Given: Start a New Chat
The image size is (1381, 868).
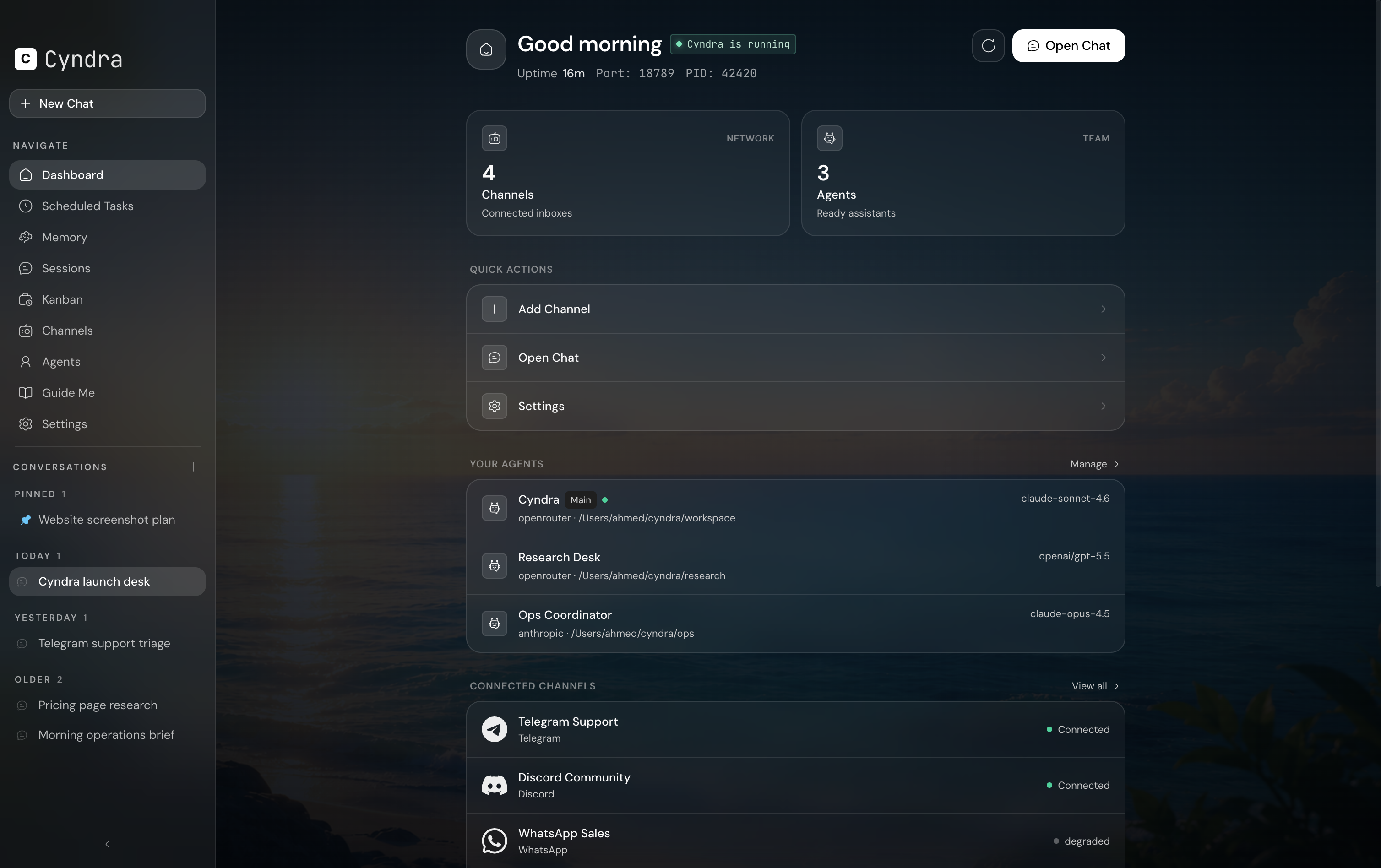Looking at the screenshot, I should (107, 103).
